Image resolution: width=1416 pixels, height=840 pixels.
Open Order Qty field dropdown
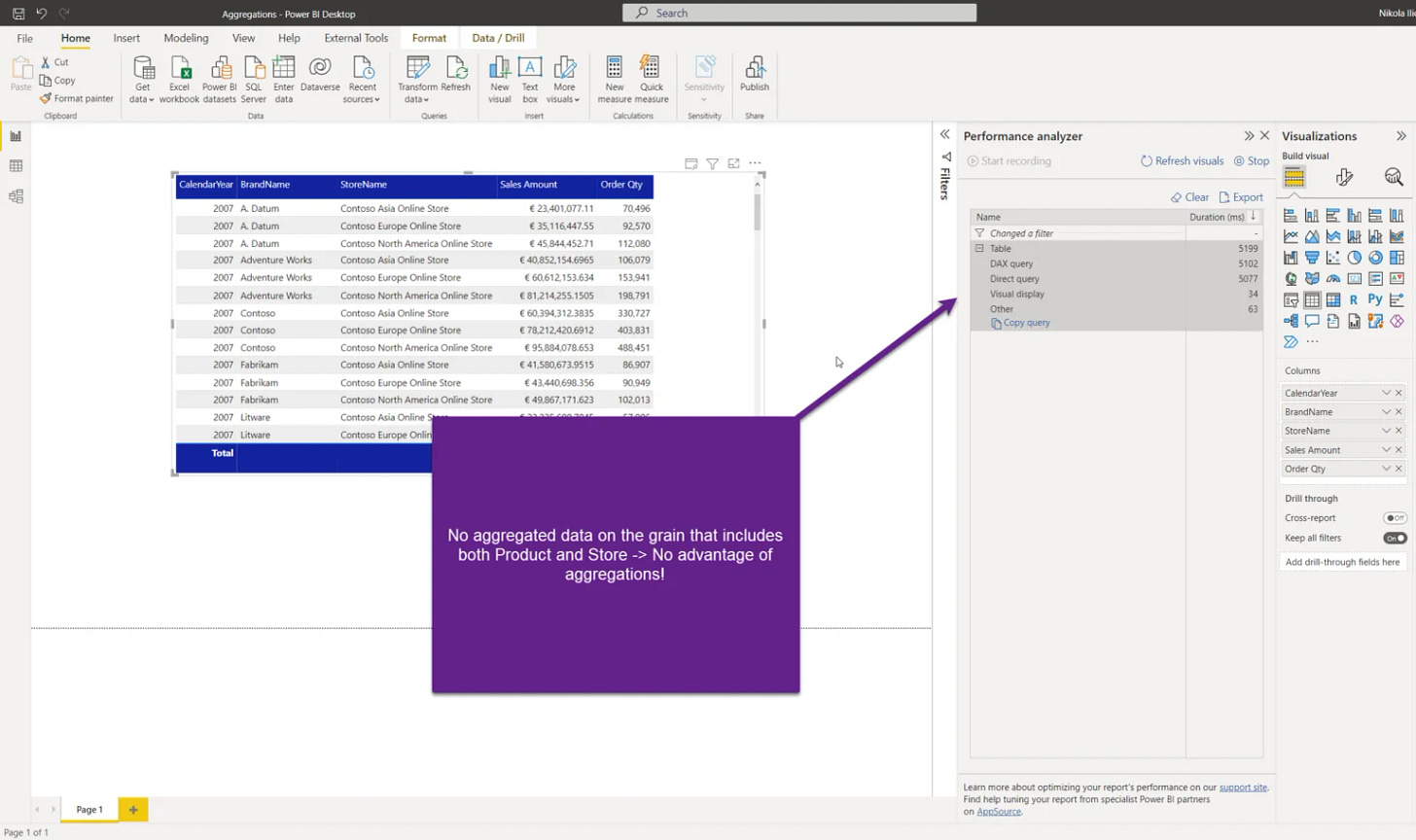(x=1387, y=469)
